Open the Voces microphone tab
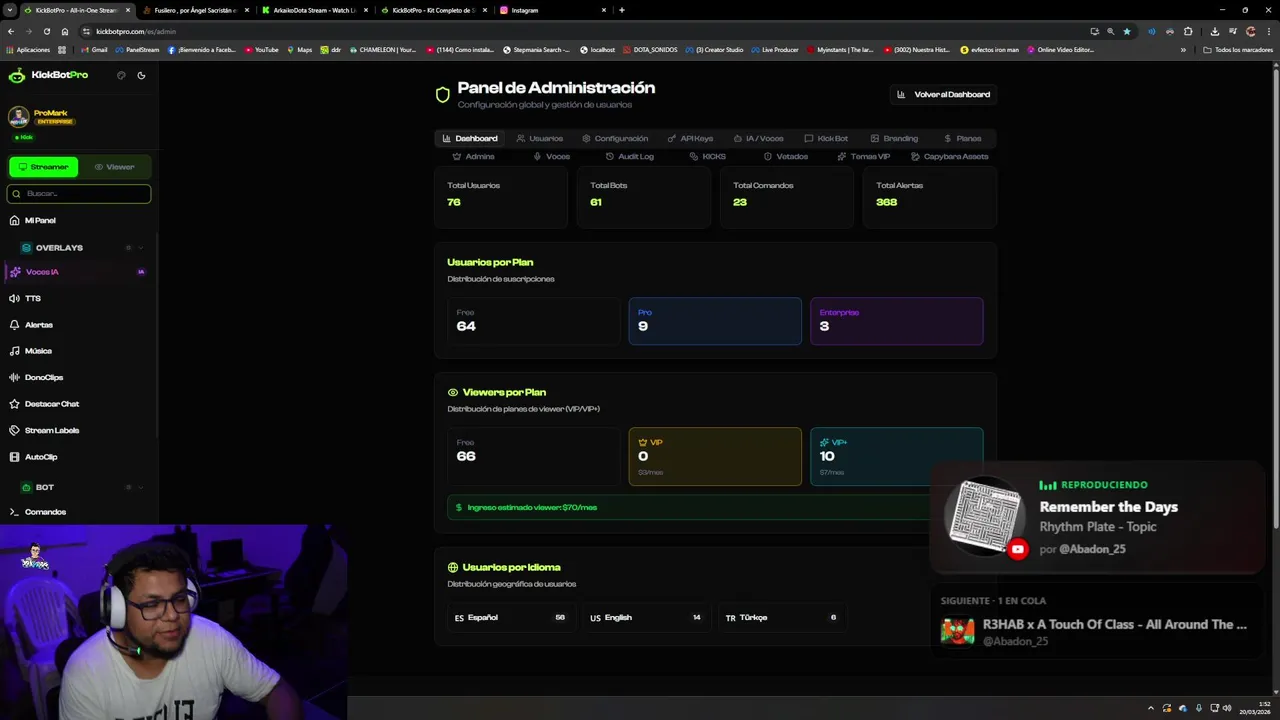 point(551,156)
